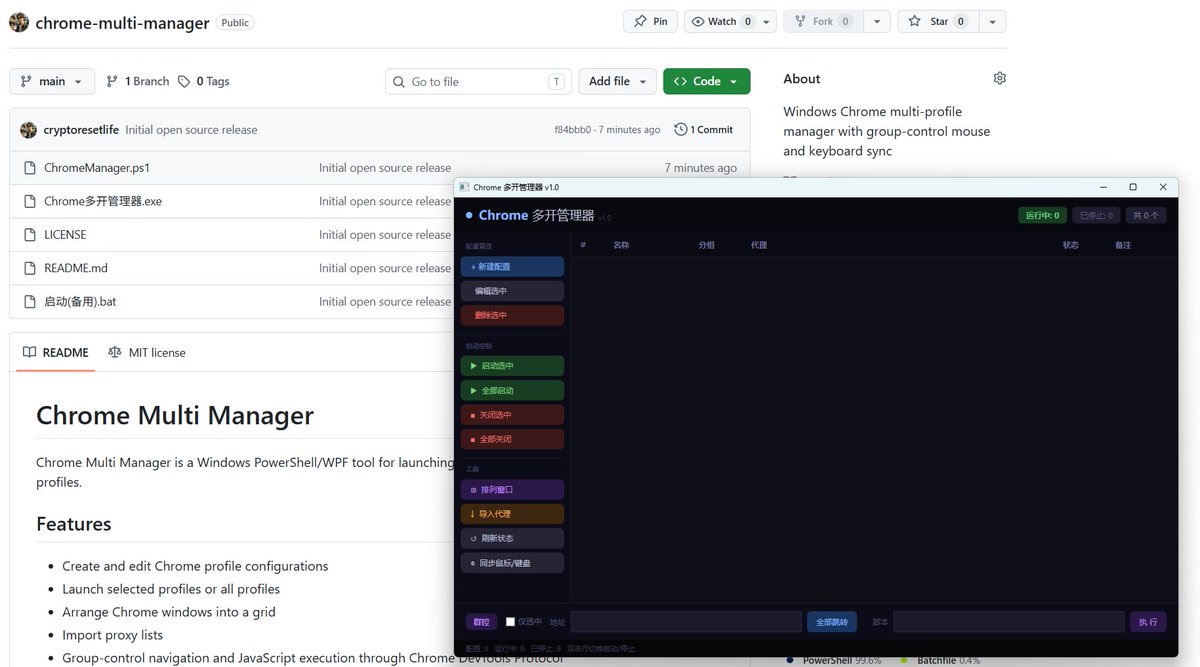The image size is (1200, 667).
Task: Click the 状态 column header
Action: click(x=1071, y=245)
